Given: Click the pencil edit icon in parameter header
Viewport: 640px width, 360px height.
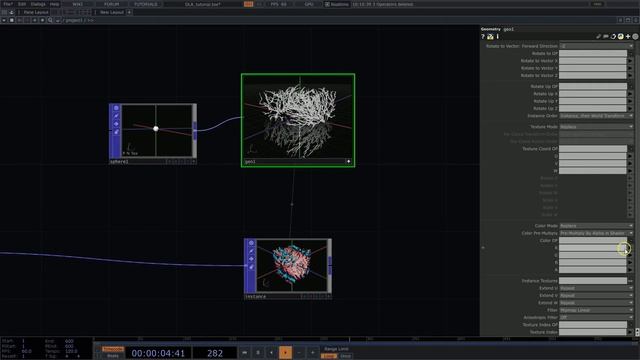Looking at the screenshot, I should point(598,37).
